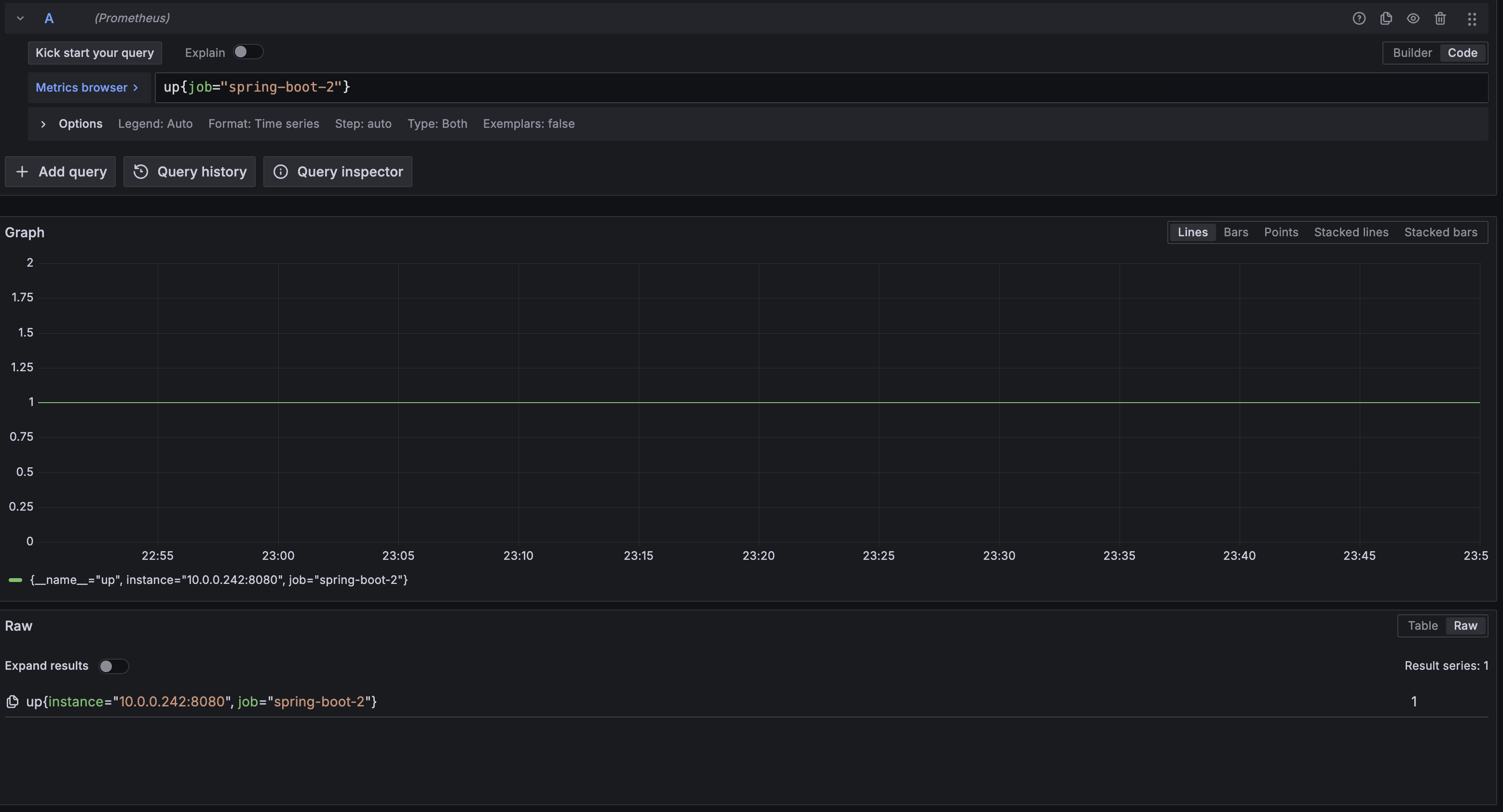Image resolution: width=1503 pixels, height=812 pixels.
Task: Collapse query A with its chevron
Action: click(x=19, y=18)
